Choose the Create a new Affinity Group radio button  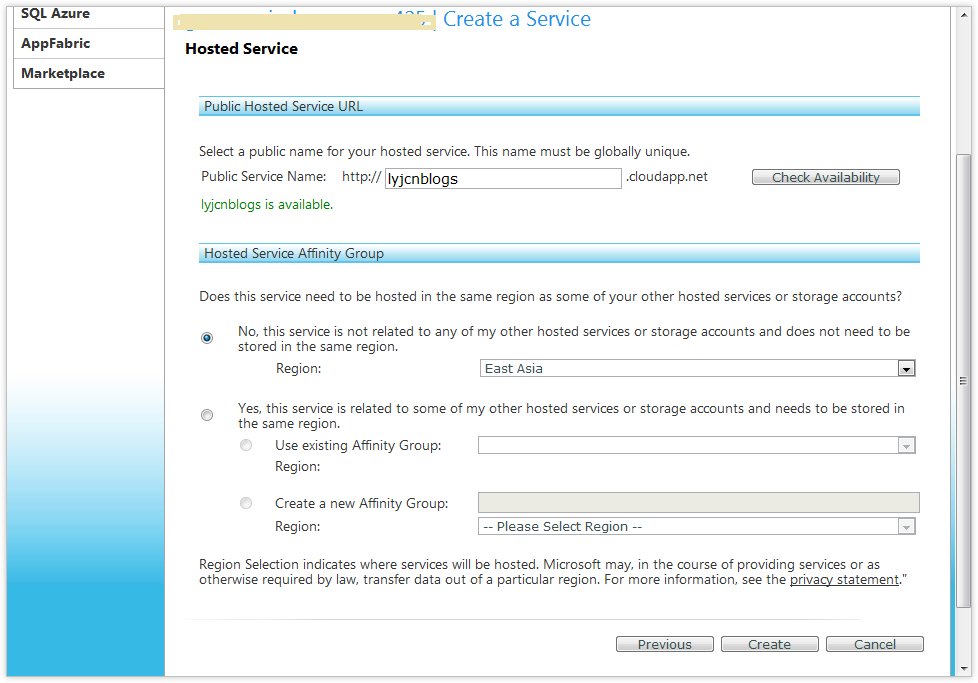(x=246, y=503)
